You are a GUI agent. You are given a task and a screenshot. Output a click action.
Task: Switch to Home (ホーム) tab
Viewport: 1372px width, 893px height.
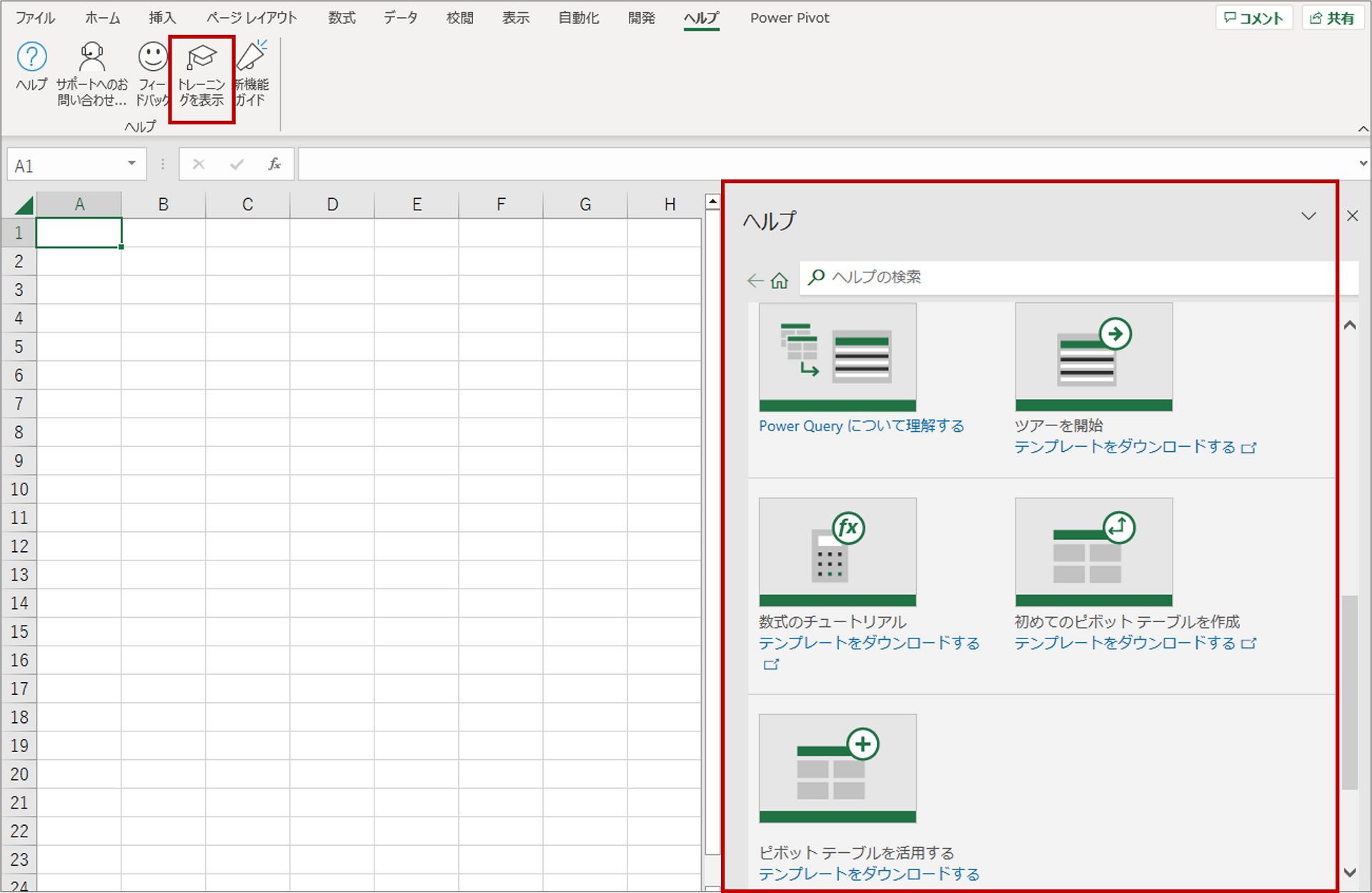pos(103,18)
